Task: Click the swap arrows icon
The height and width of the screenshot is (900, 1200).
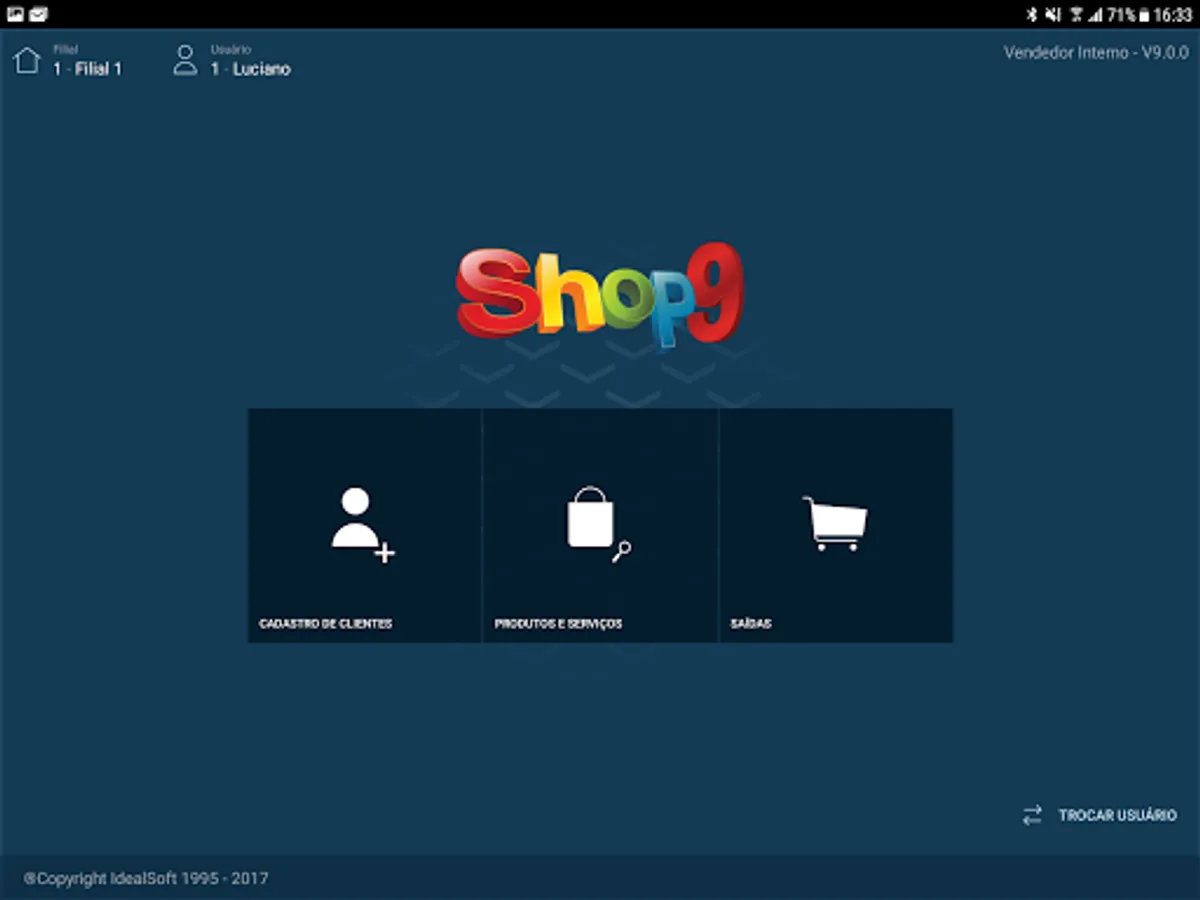Action: coord(1032,815)
